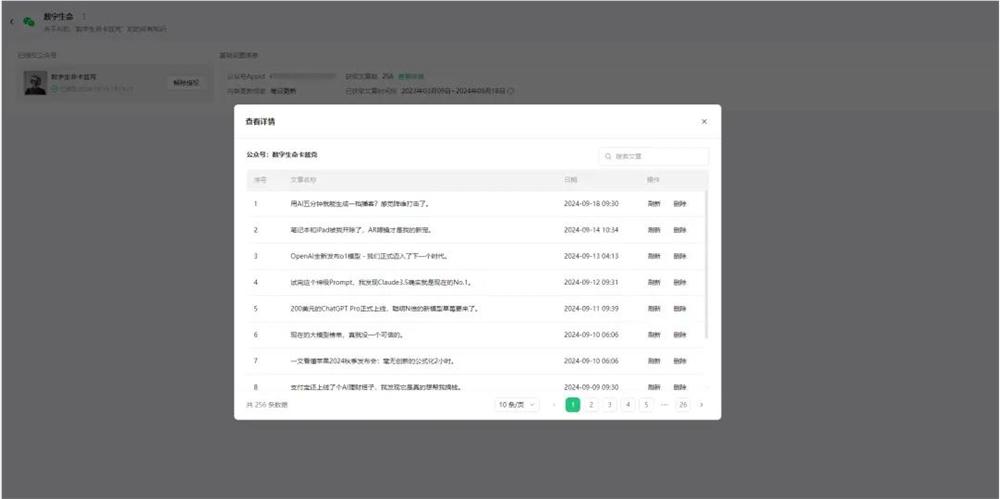Click the back arrow beside 数字生命 title
The height and width of the screenshot is (499, 1000).
pos(11,22)
